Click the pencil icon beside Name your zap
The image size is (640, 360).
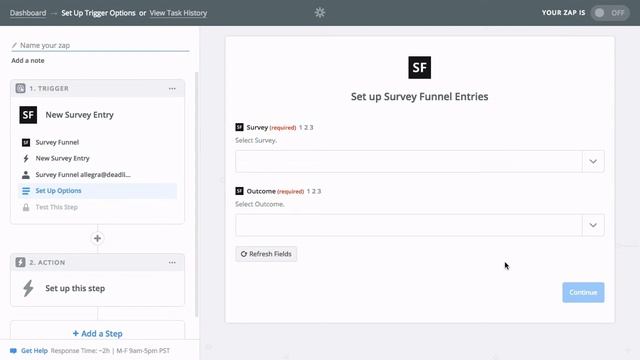tap(14, 45)
